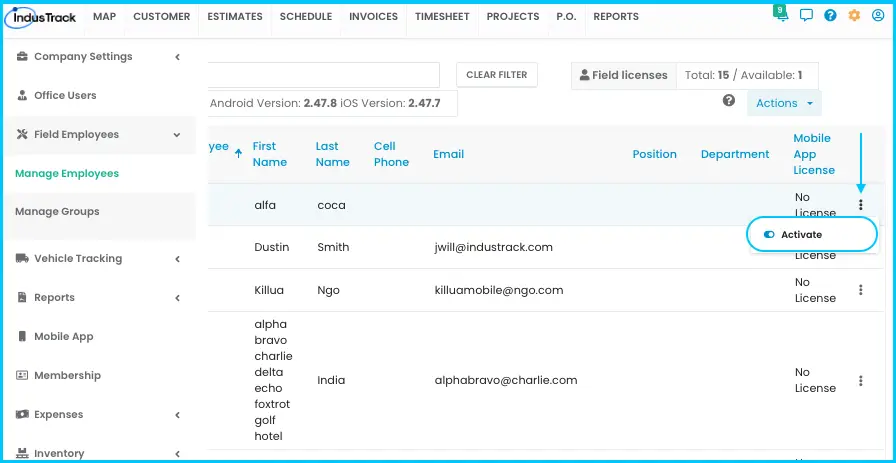Sort by Last Name column
The image size is (896, 463).
332,154
